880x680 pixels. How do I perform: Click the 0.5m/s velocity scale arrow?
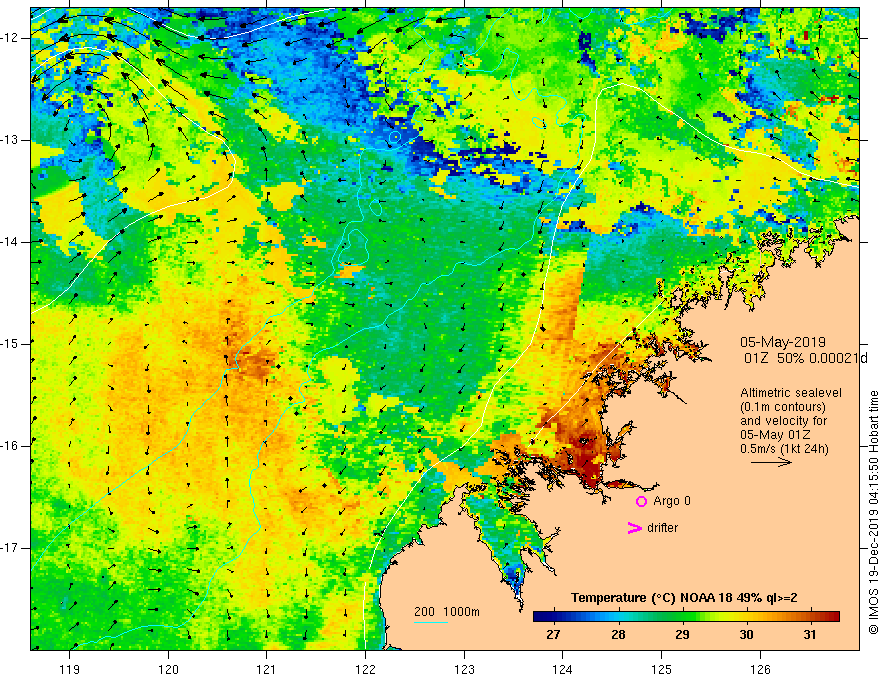click(x=771, y=462)
